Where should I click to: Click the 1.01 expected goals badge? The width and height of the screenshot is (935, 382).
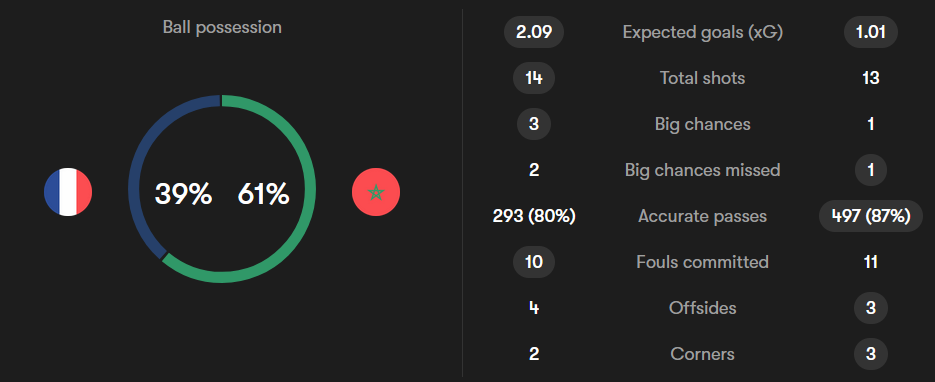tap(871, 32)
